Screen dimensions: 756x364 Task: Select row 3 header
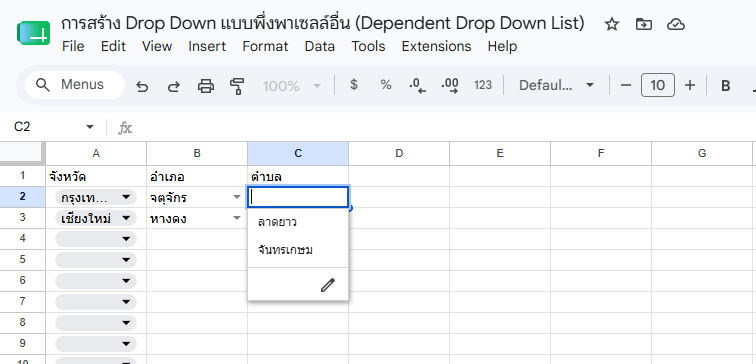click(23, 218)
